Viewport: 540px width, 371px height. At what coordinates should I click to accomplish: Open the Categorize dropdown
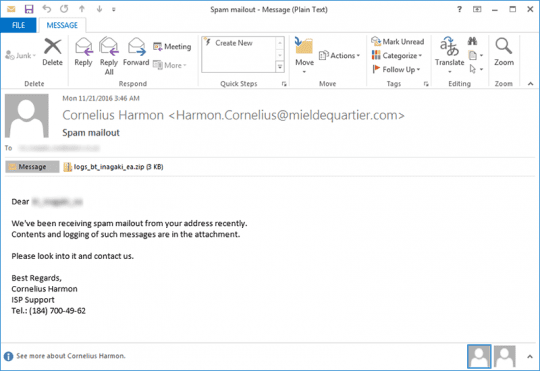tap(397, 55)
